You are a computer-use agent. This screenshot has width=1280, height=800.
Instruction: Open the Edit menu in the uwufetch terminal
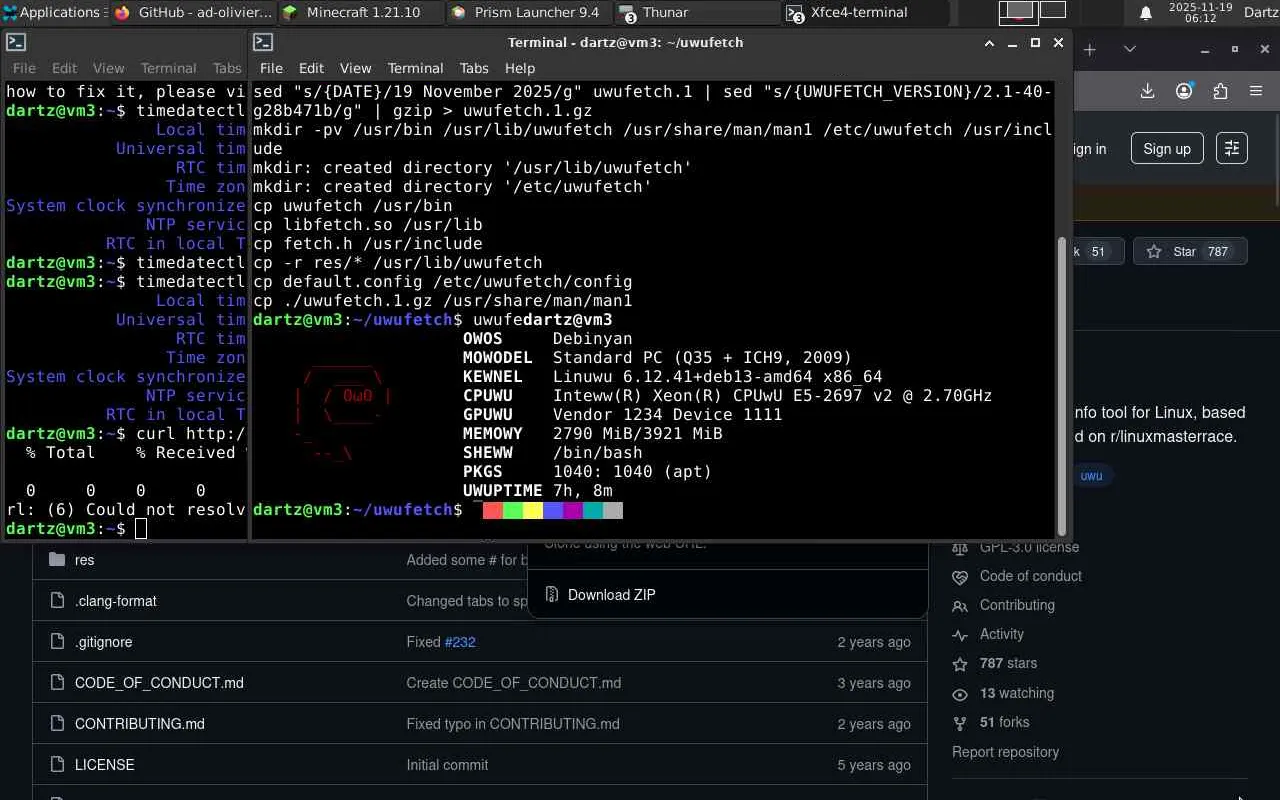pyautogui.click(x=311, y=68)
